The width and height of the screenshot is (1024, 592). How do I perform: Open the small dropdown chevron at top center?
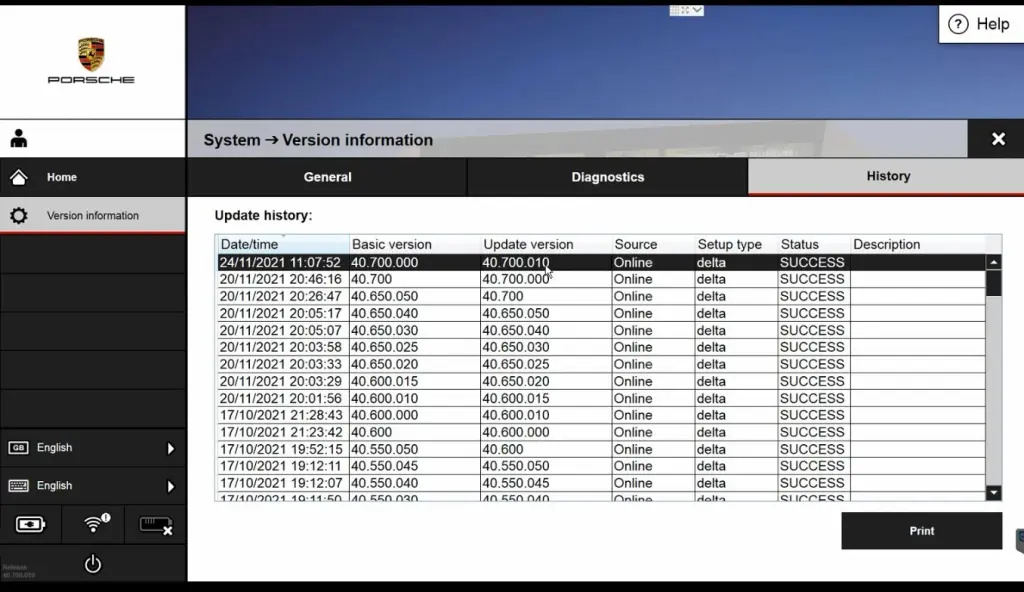pos(697,10)
